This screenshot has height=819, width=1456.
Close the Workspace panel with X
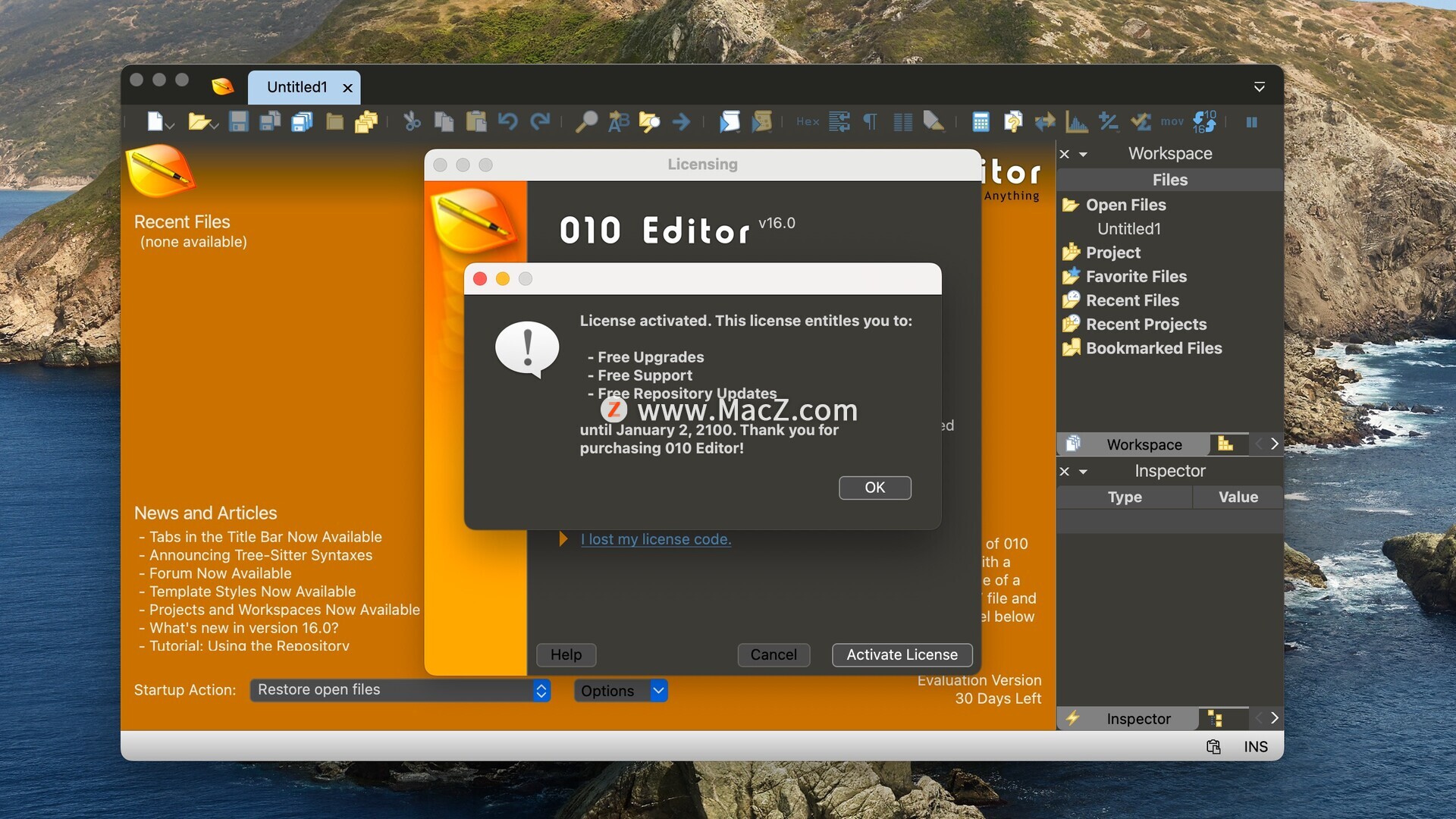coord(1065,155)
